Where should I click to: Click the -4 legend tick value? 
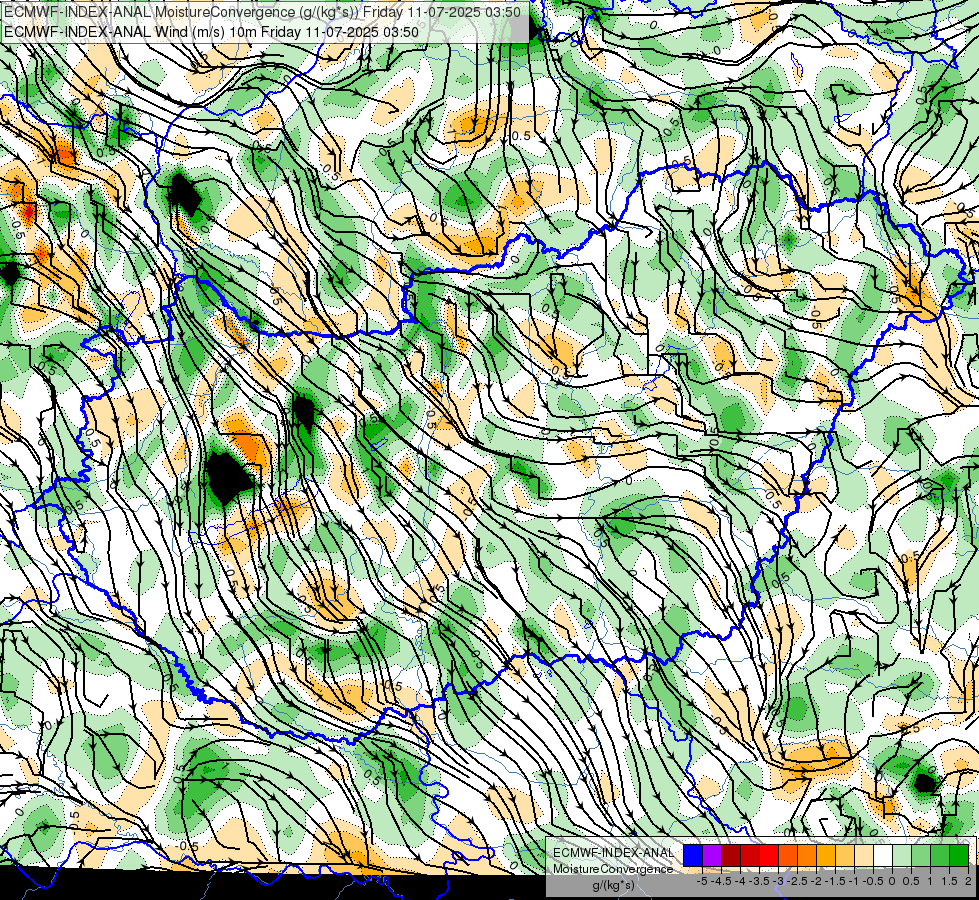(x=740, y=881)
